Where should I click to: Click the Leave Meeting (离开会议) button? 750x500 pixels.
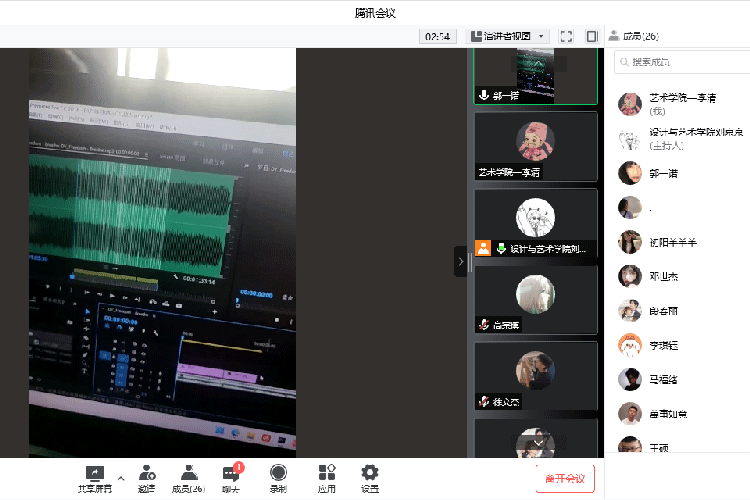[565, 478]
